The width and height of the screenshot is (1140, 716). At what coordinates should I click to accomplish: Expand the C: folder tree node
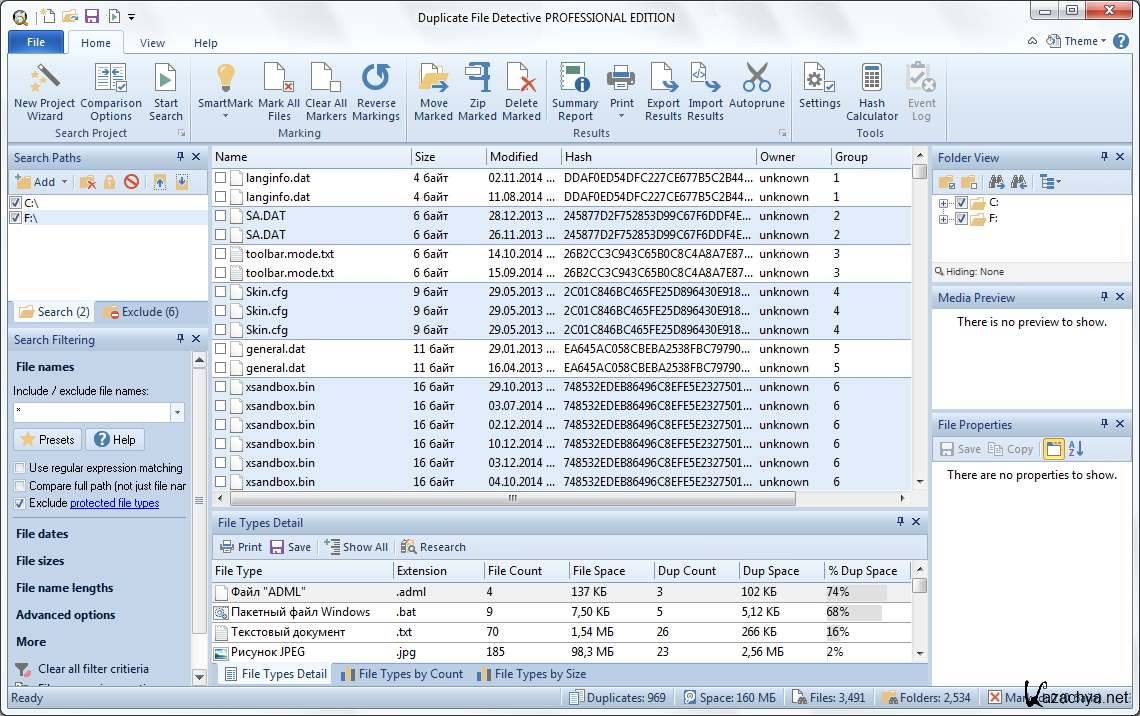click(944, 203)
